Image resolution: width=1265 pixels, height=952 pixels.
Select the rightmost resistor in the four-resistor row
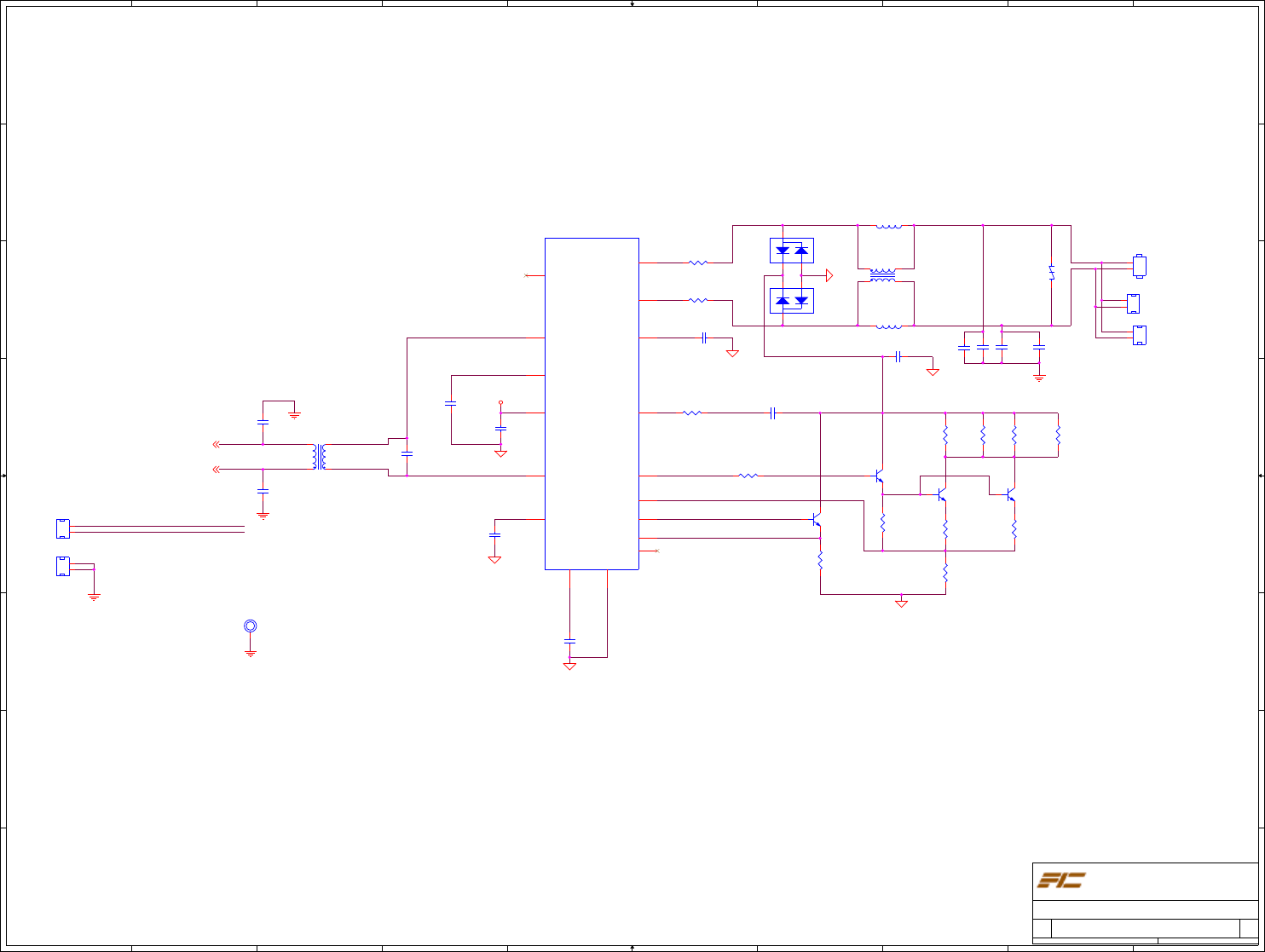click(1058, 436)
